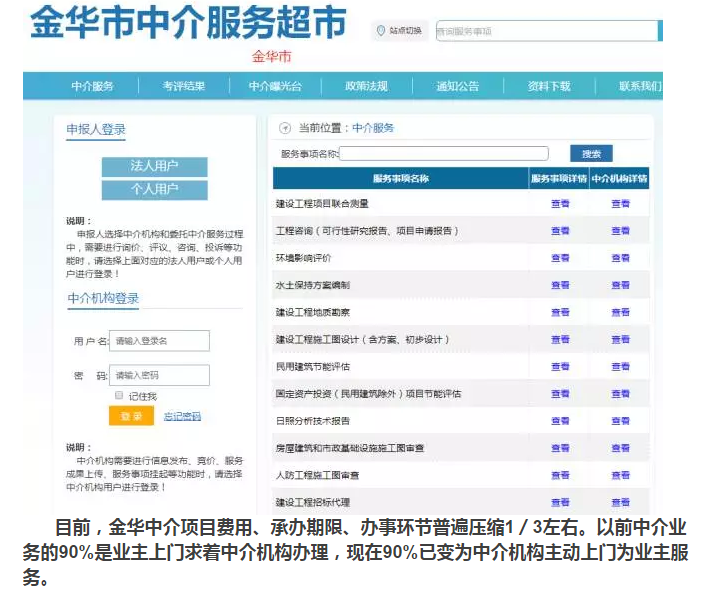Screen dimensions: 710x589
Task: View service details for 环境影响评价
Action: [560, 258]
